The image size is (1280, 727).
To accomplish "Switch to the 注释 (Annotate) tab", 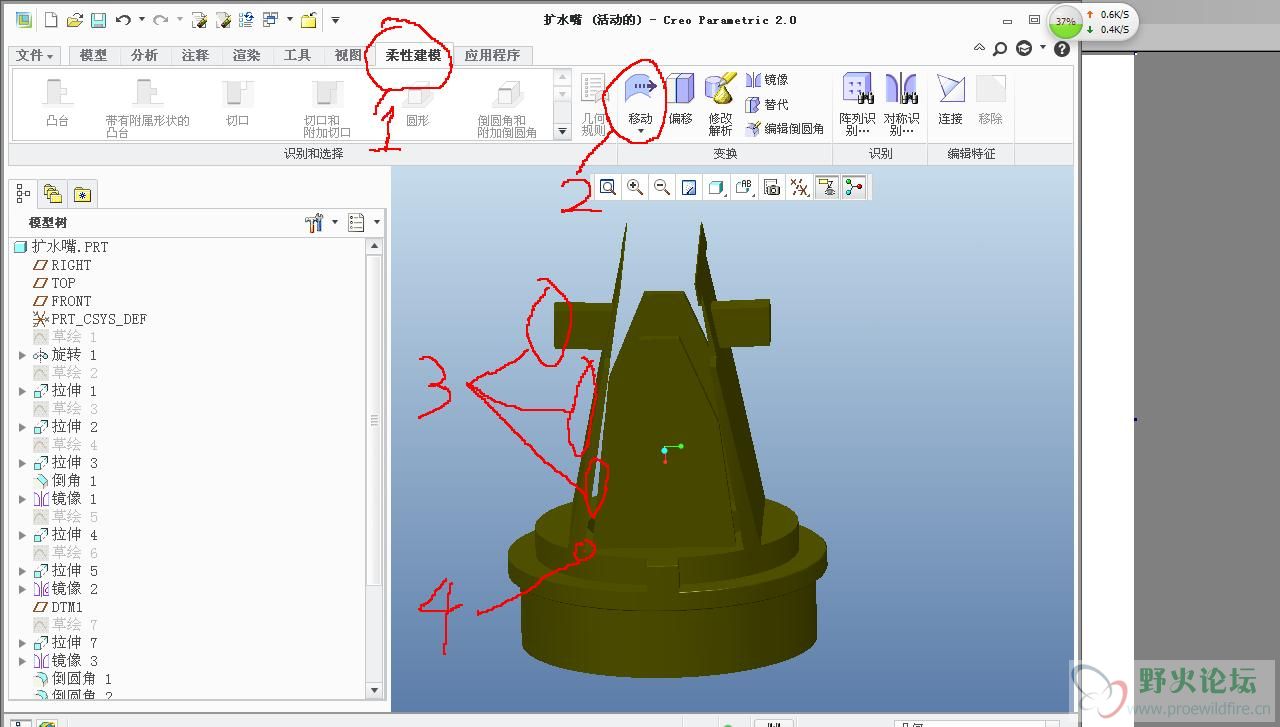I will (x=196, y=56).
